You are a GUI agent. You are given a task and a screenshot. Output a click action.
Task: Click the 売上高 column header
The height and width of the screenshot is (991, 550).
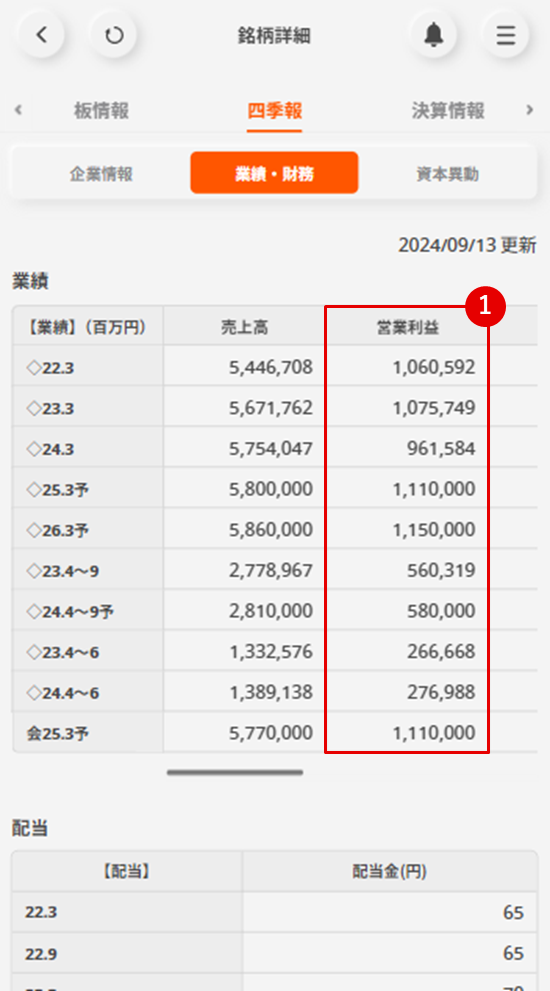244,326
